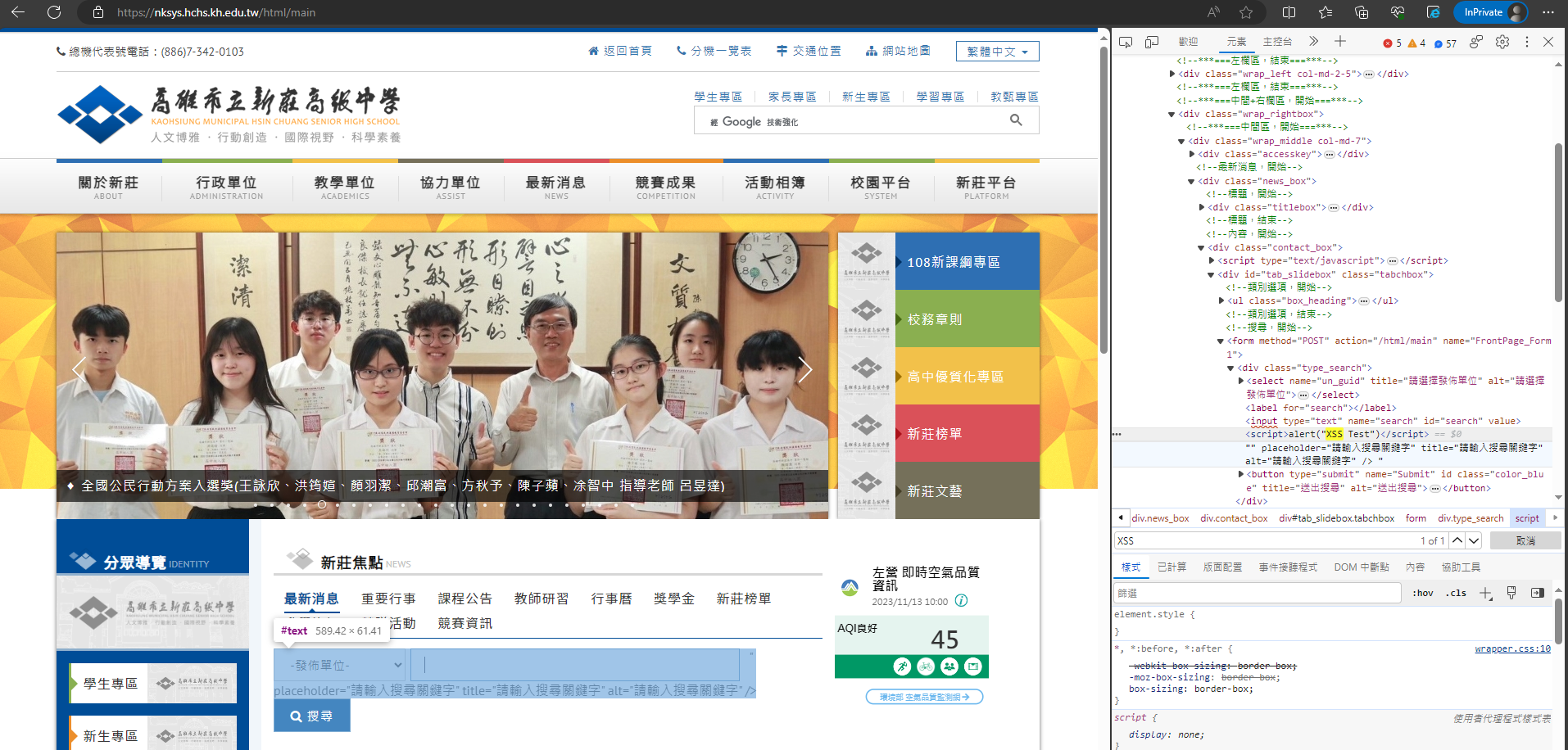Show the next carousel slide

[805, 370]
